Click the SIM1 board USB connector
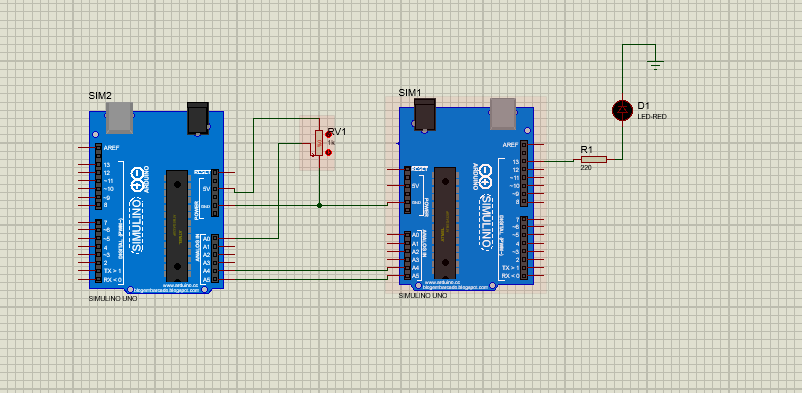The image size is (802, 393). [x=502, y=113]
